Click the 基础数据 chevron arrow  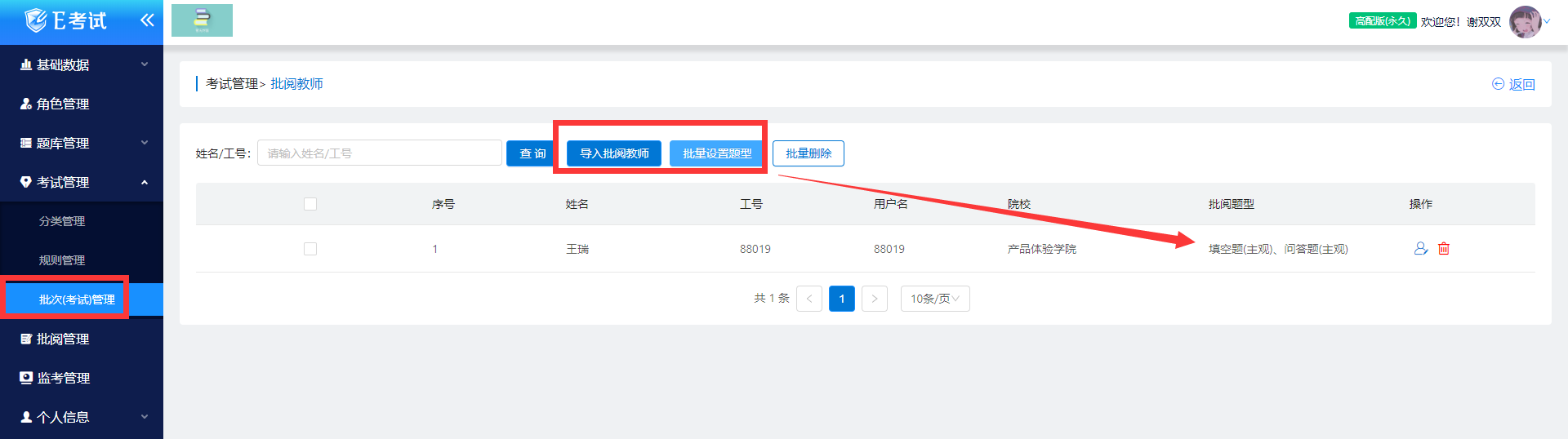click(145, 64)
